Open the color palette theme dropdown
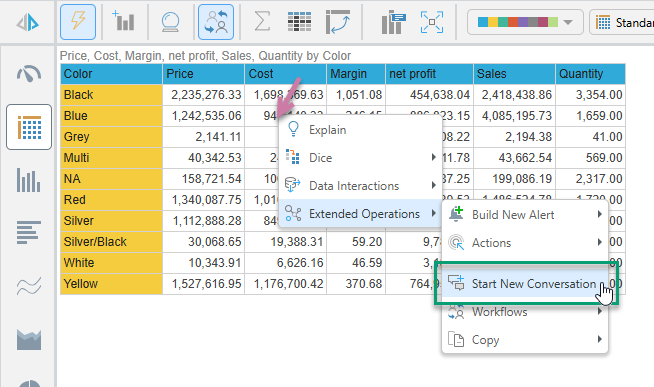 525,22
